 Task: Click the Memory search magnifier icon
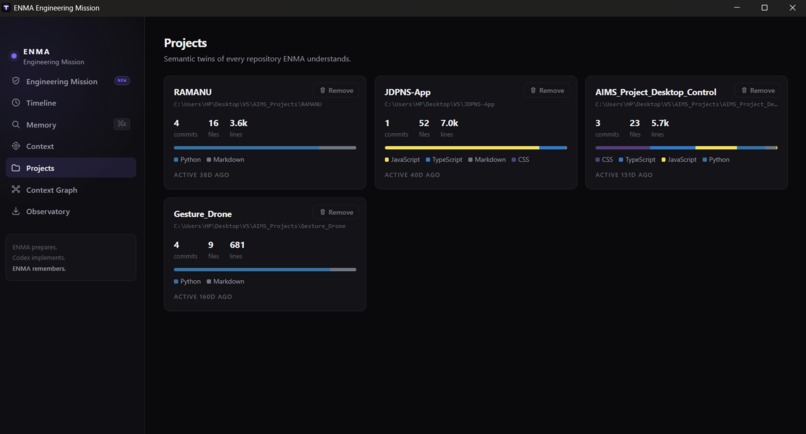coord(16,124)
